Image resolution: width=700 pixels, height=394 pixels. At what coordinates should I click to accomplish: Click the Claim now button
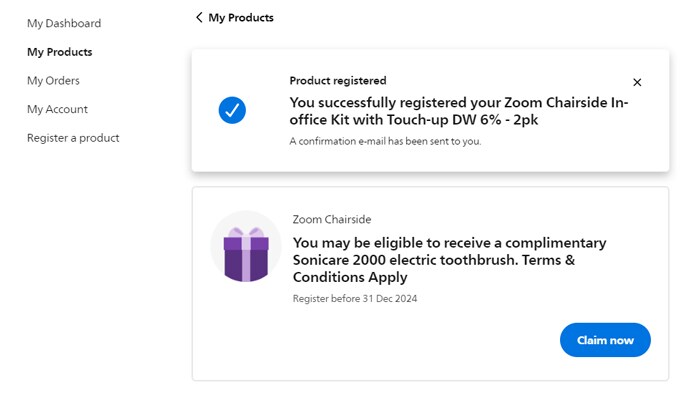[605, 340]
